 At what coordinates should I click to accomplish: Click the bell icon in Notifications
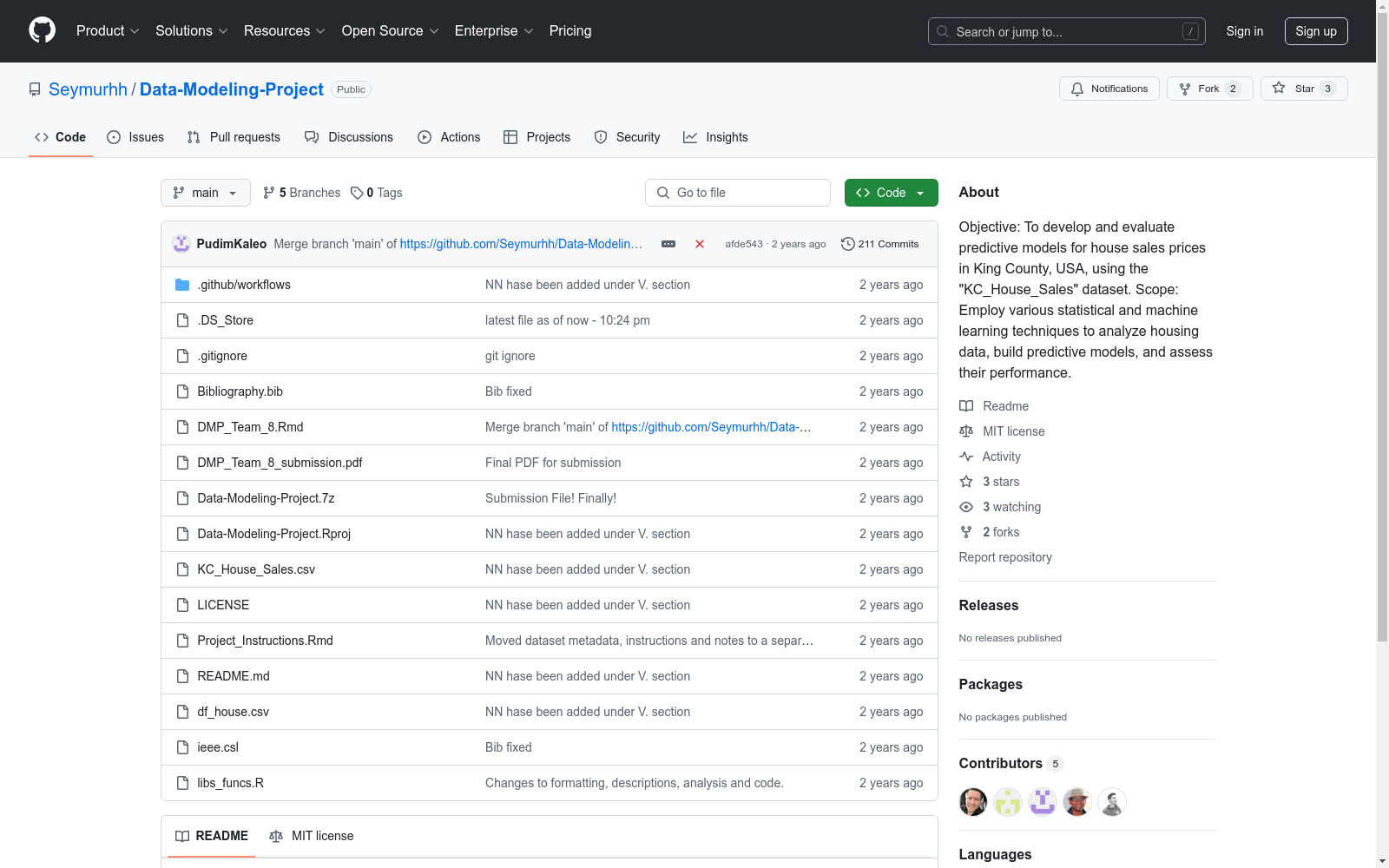click(1077, 89)
